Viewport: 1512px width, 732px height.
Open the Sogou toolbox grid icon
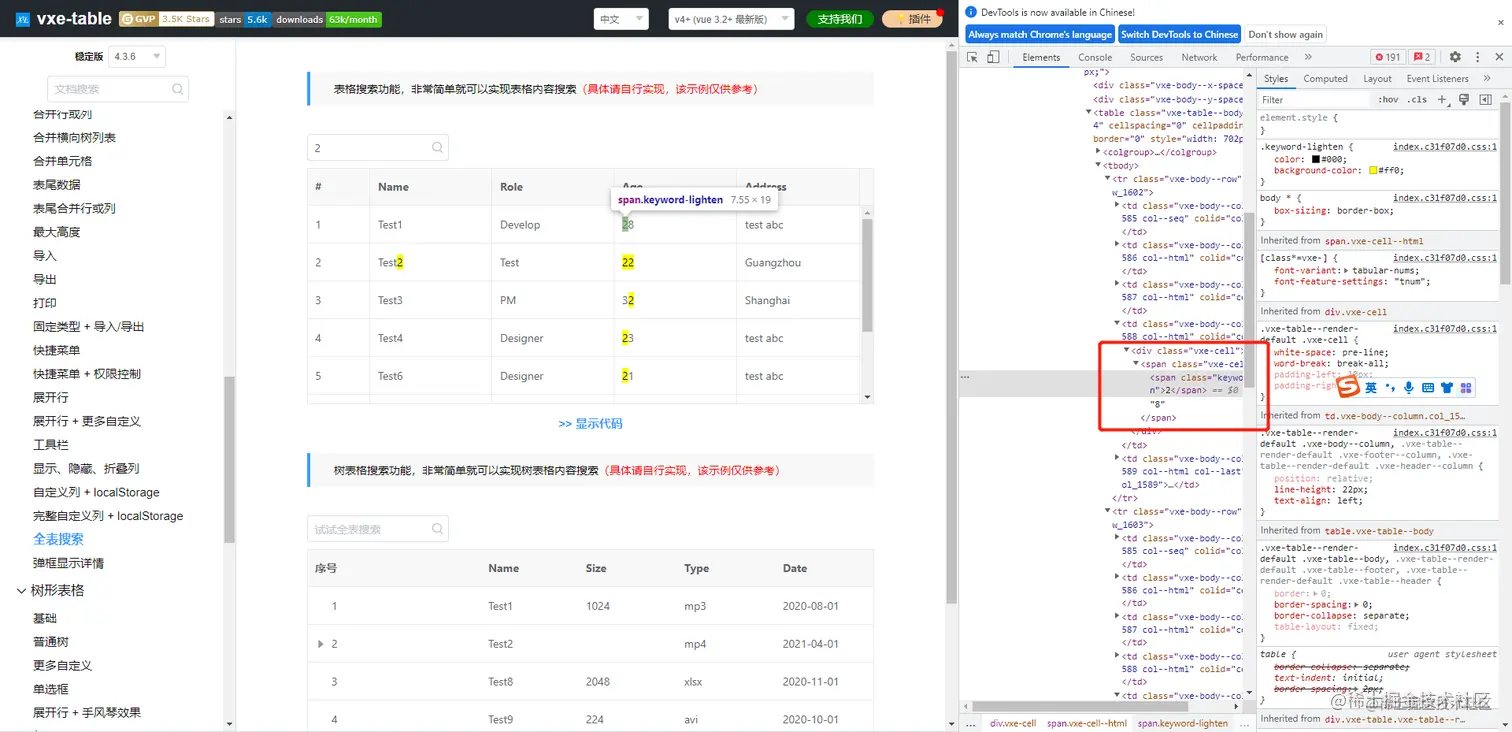[x=1466, y=387]
